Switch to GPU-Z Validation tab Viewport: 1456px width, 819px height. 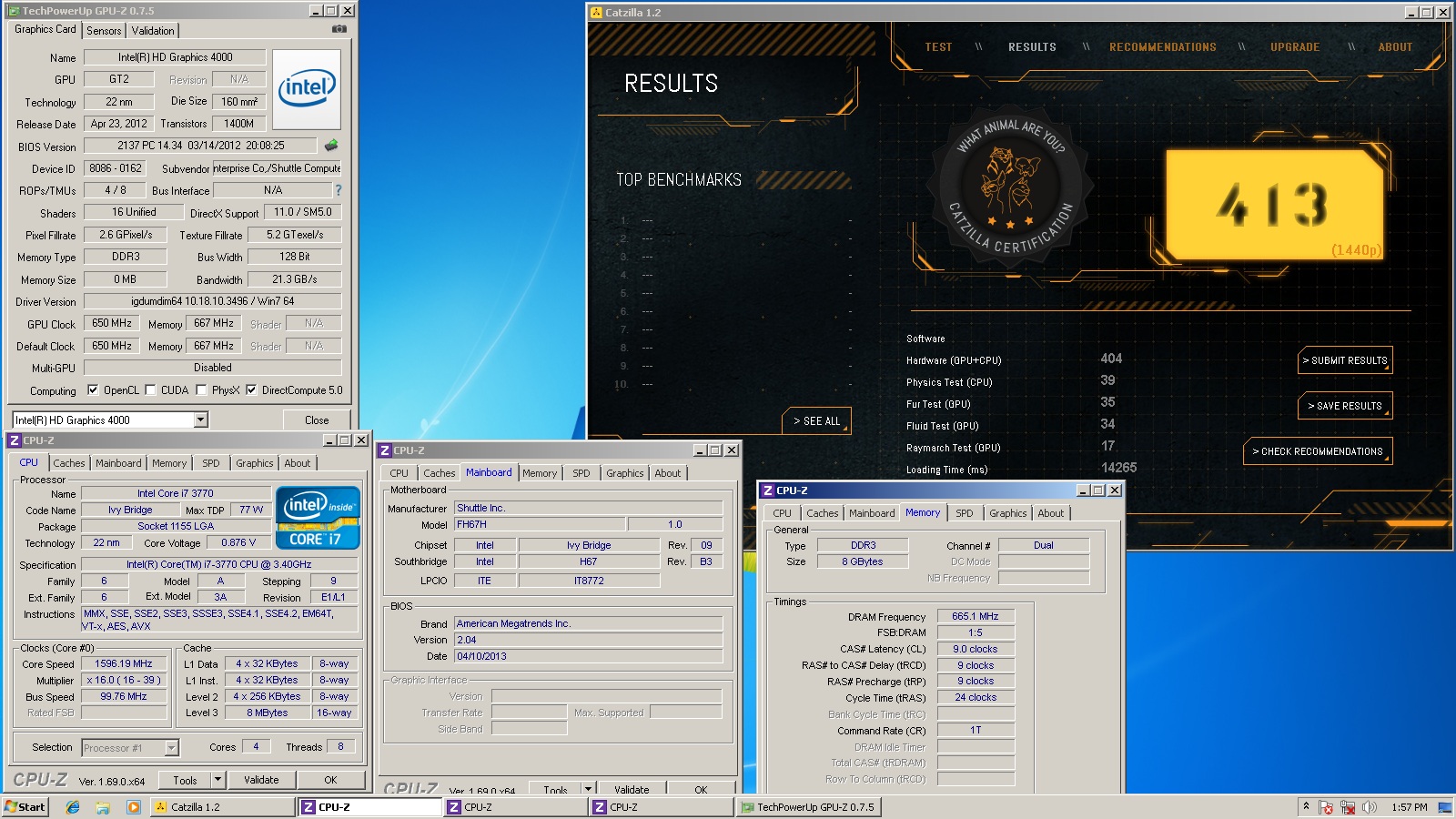click(153, 31)
